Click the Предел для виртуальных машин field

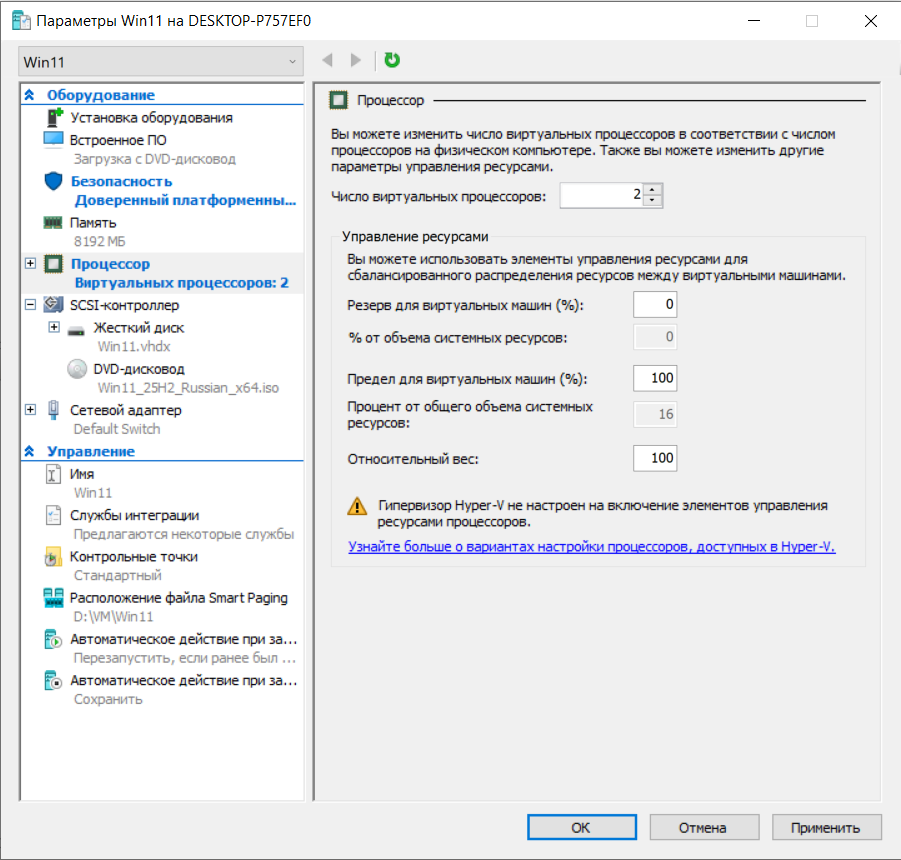pos(655,378)
